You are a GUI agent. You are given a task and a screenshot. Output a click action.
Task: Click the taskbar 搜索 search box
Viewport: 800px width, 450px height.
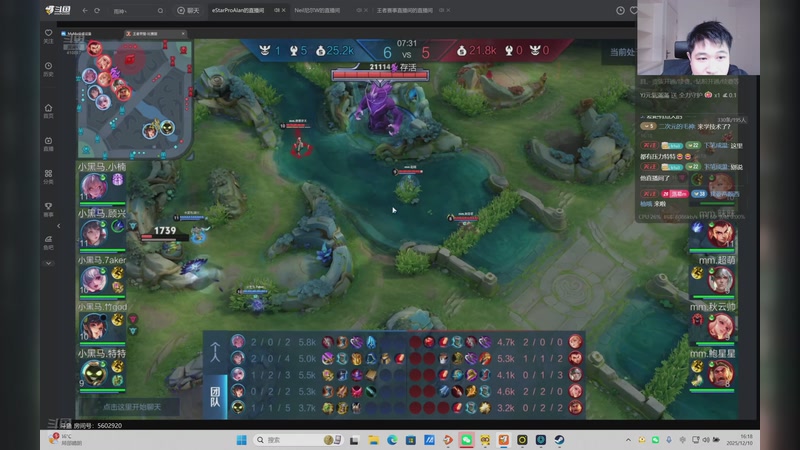[x=298, y=440]
